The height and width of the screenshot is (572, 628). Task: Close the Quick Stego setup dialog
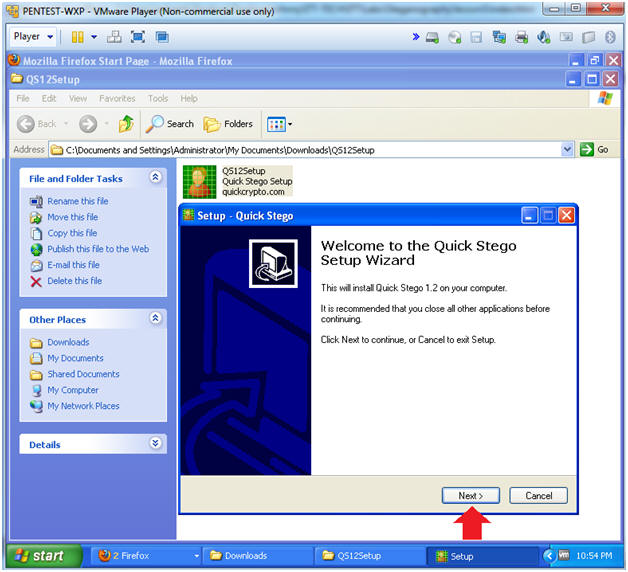(x=567, y=216)
